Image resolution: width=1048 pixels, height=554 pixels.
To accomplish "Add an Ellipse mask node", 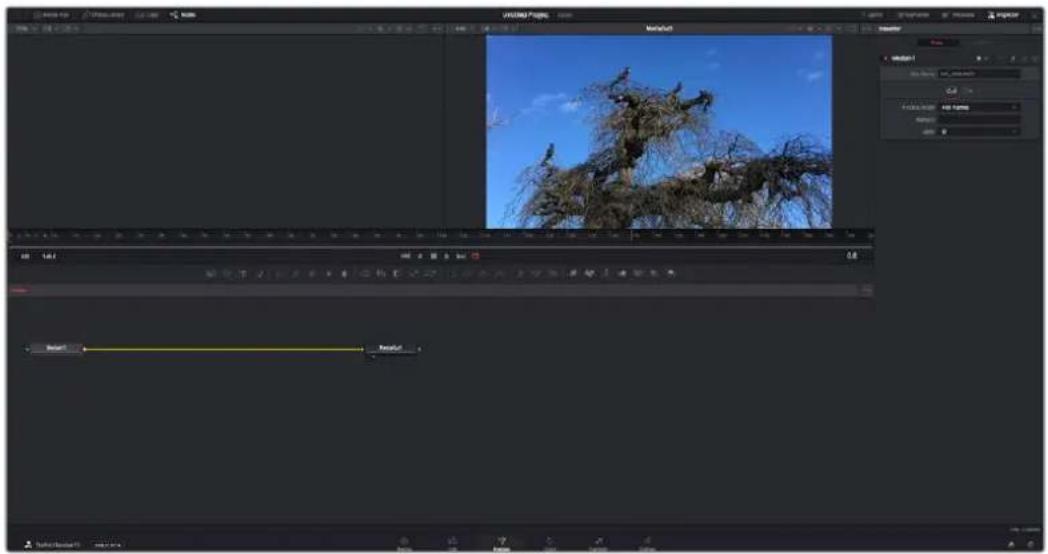I will pos(468,273).
